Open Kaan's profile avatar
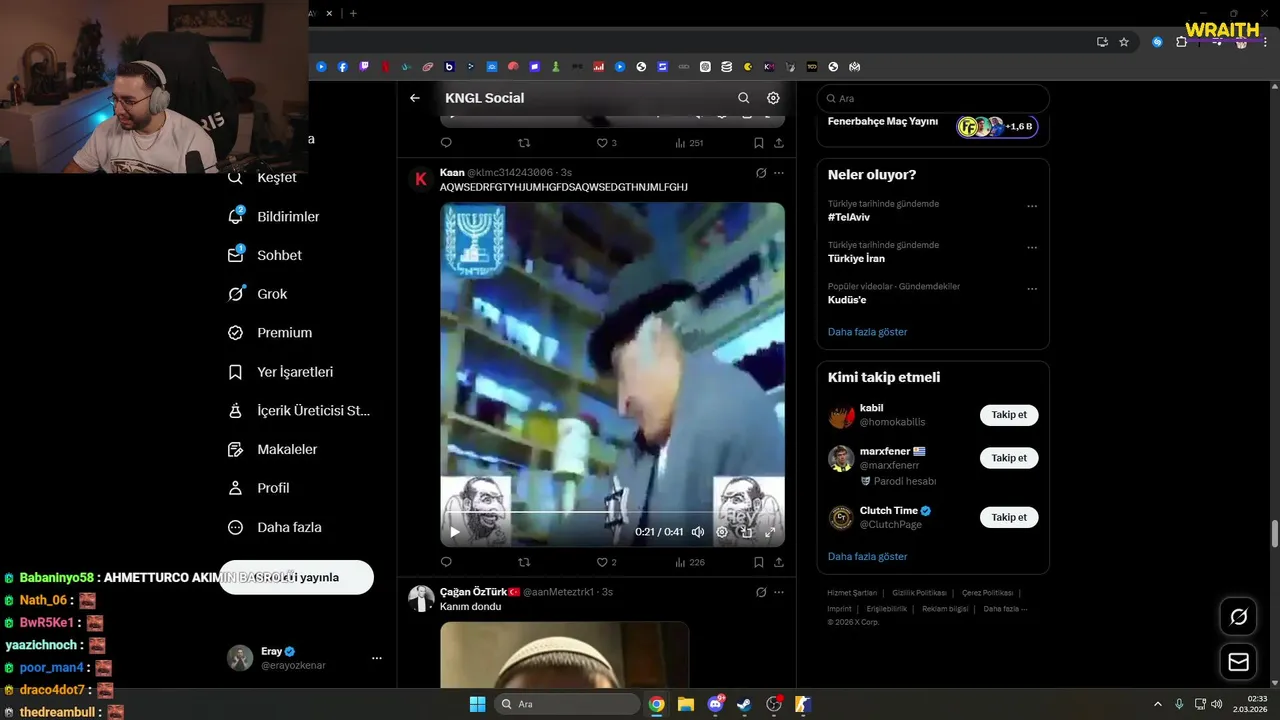Image resolution: width=1280 pixels, height=720 pixels. (421, 180)
